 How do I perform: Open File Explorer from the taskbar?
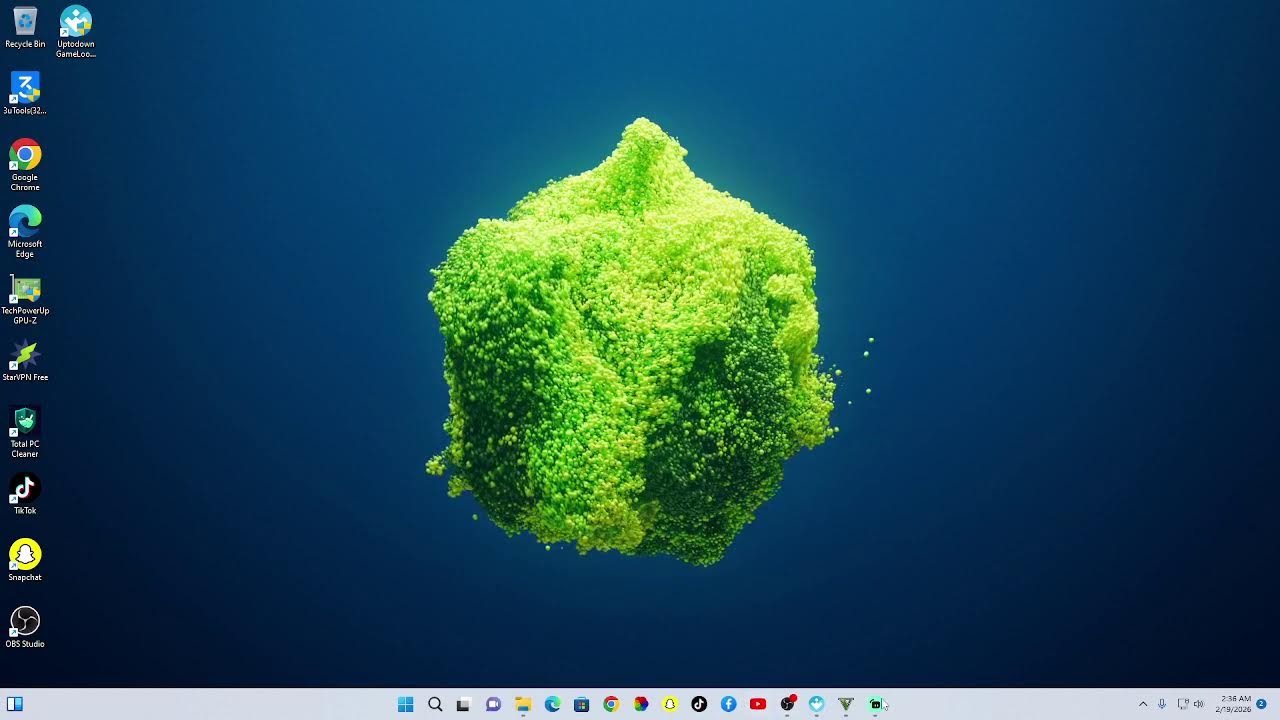[522, 704]
